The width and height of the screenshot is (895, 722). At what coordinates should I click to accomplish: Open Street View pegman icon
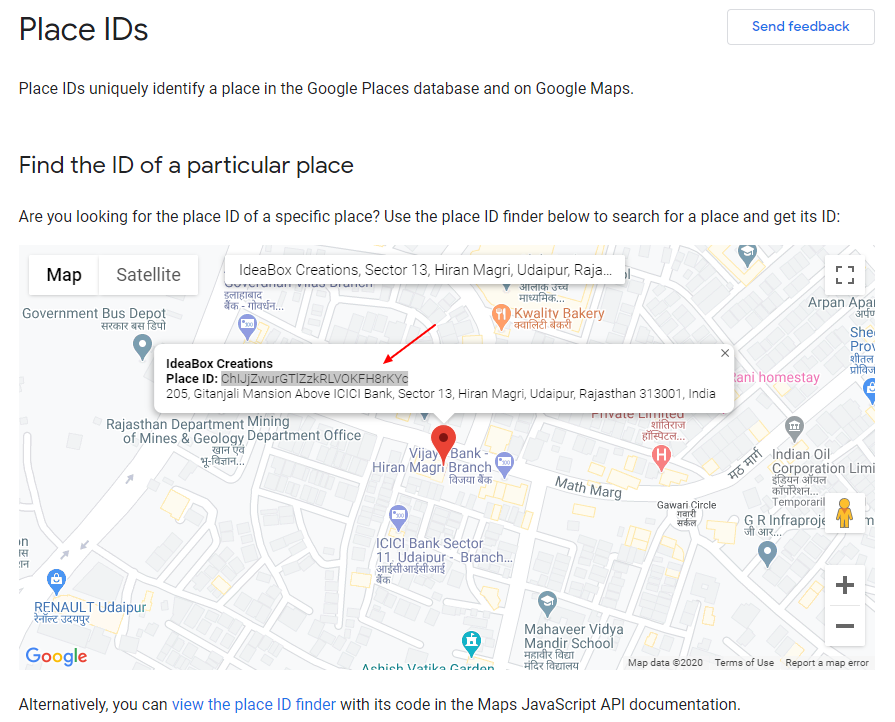[845, 513]
